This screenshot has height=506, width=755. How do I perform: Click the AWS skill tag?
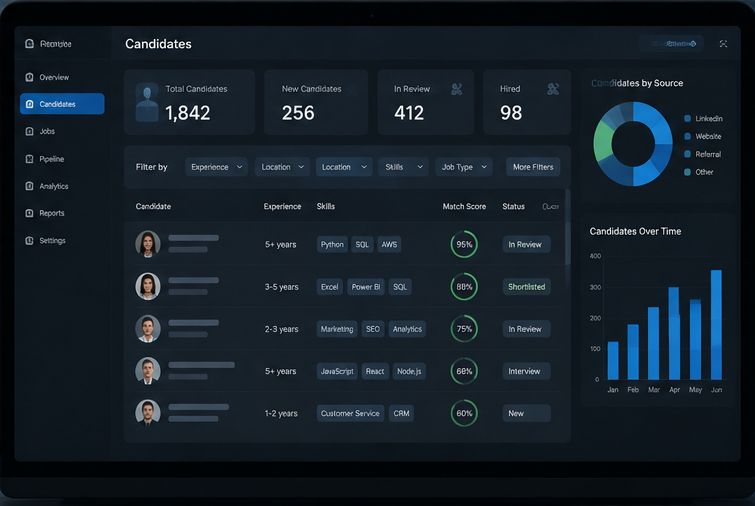[389, 245]
